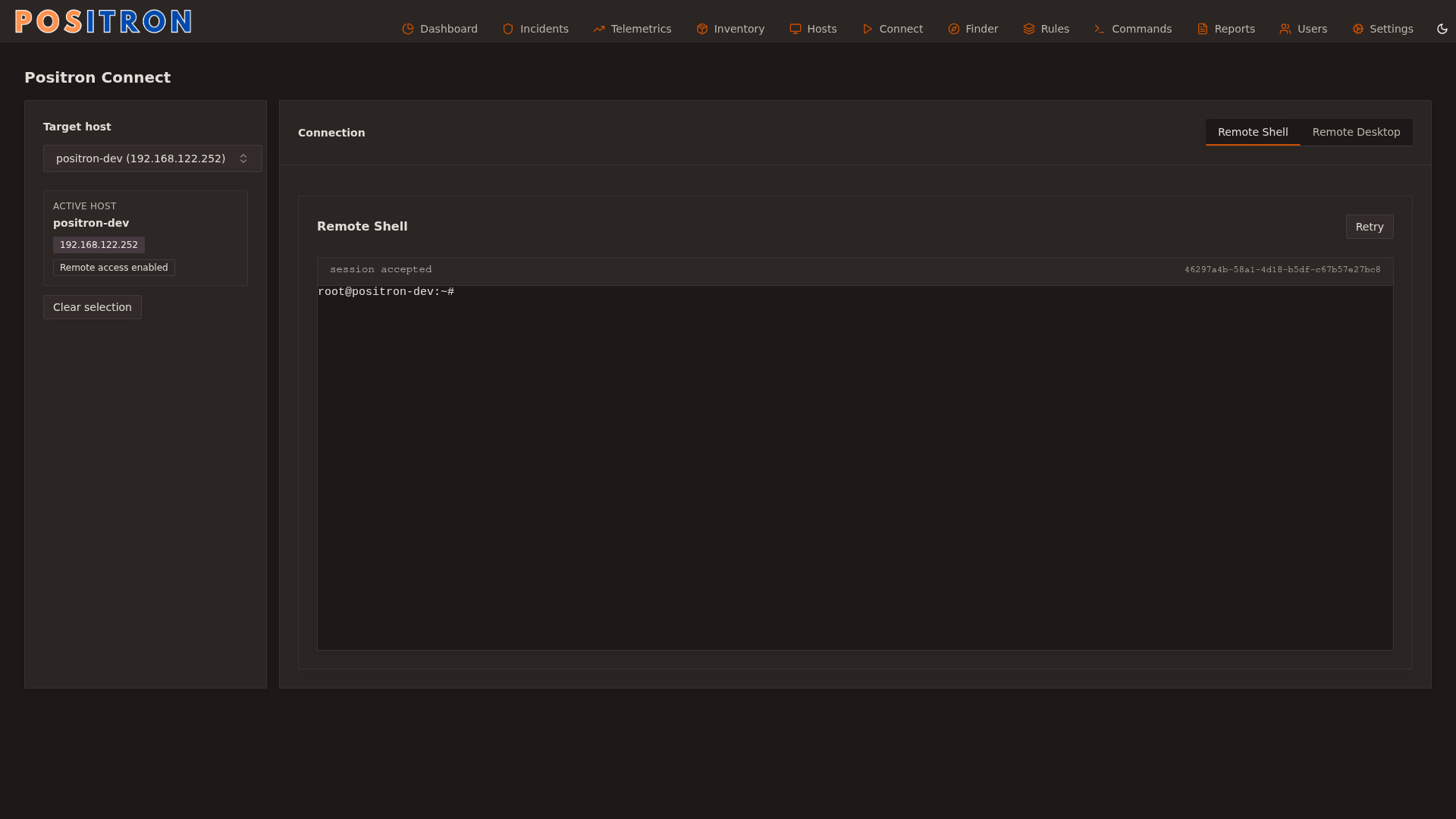This screenshot has width=1456, height=819.
Task: Click the Telemetrics trending line icon
Action: (599, 29)
